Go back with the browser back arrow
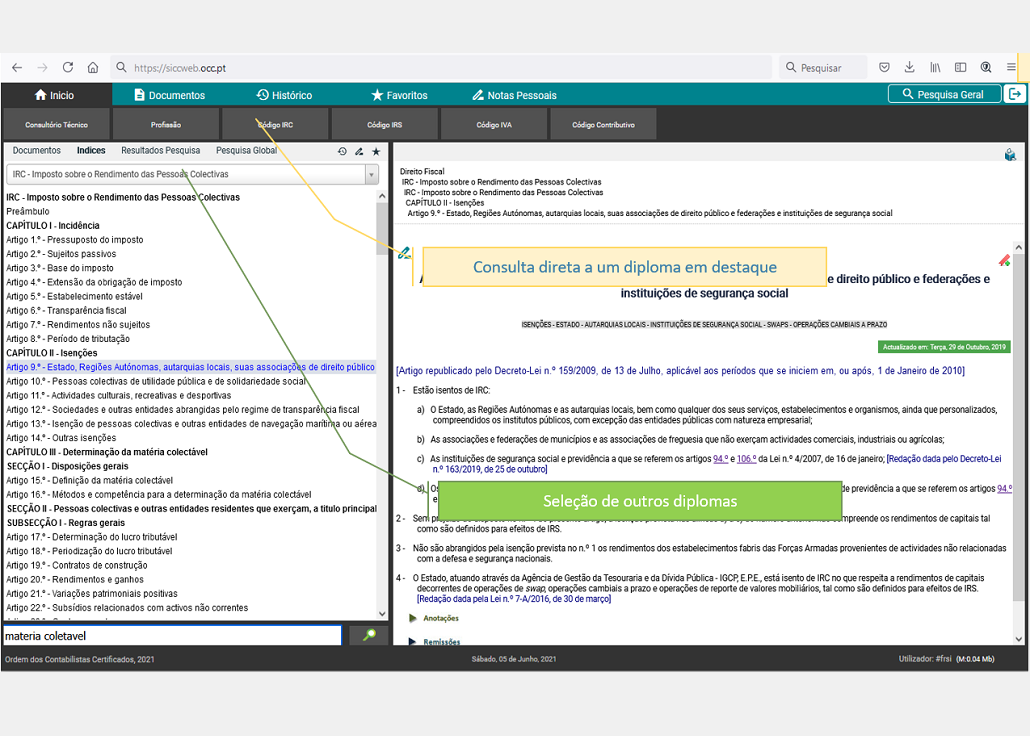Image resolution: width=1030 pixels, height=736 pixels. click(17, 68)
